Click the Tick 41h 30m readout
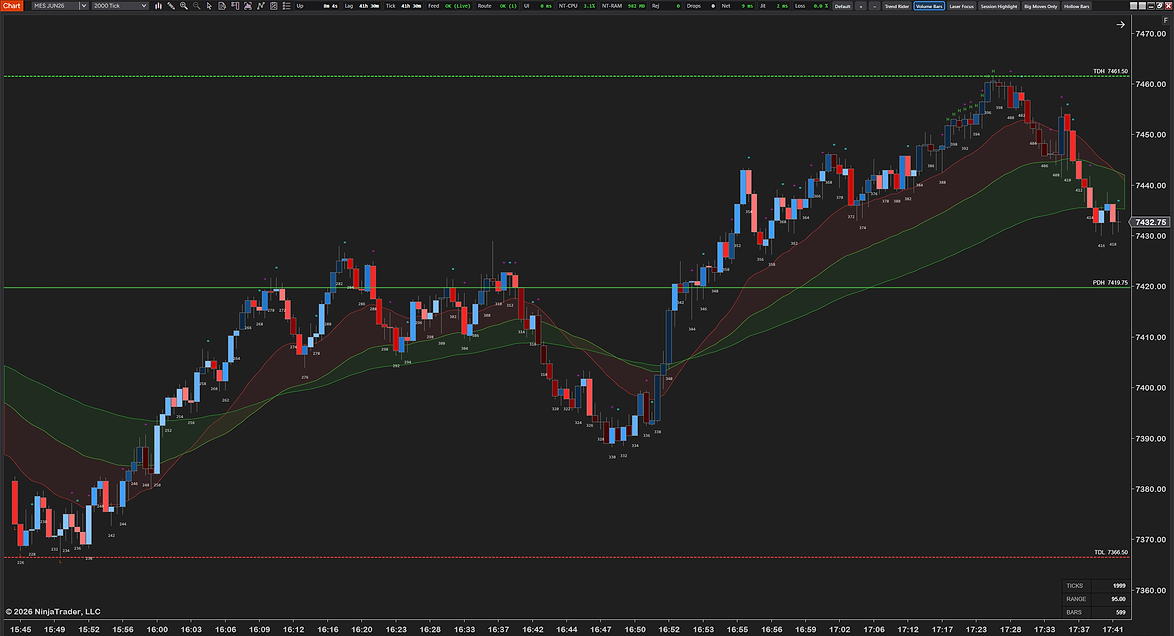This screenshot has height=636, width=1174. click(404, 6)
